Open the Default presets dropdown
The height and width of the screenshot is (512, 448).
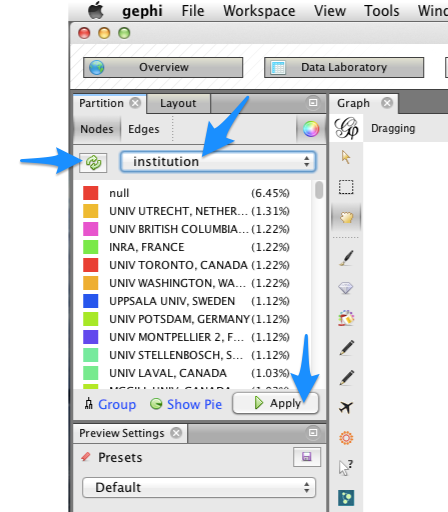199,487
